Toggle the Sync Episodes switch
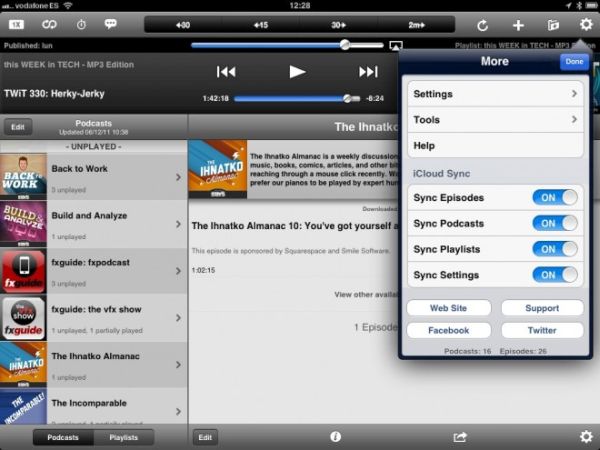This screenshot has width=600, height=450. coord(555,197)
